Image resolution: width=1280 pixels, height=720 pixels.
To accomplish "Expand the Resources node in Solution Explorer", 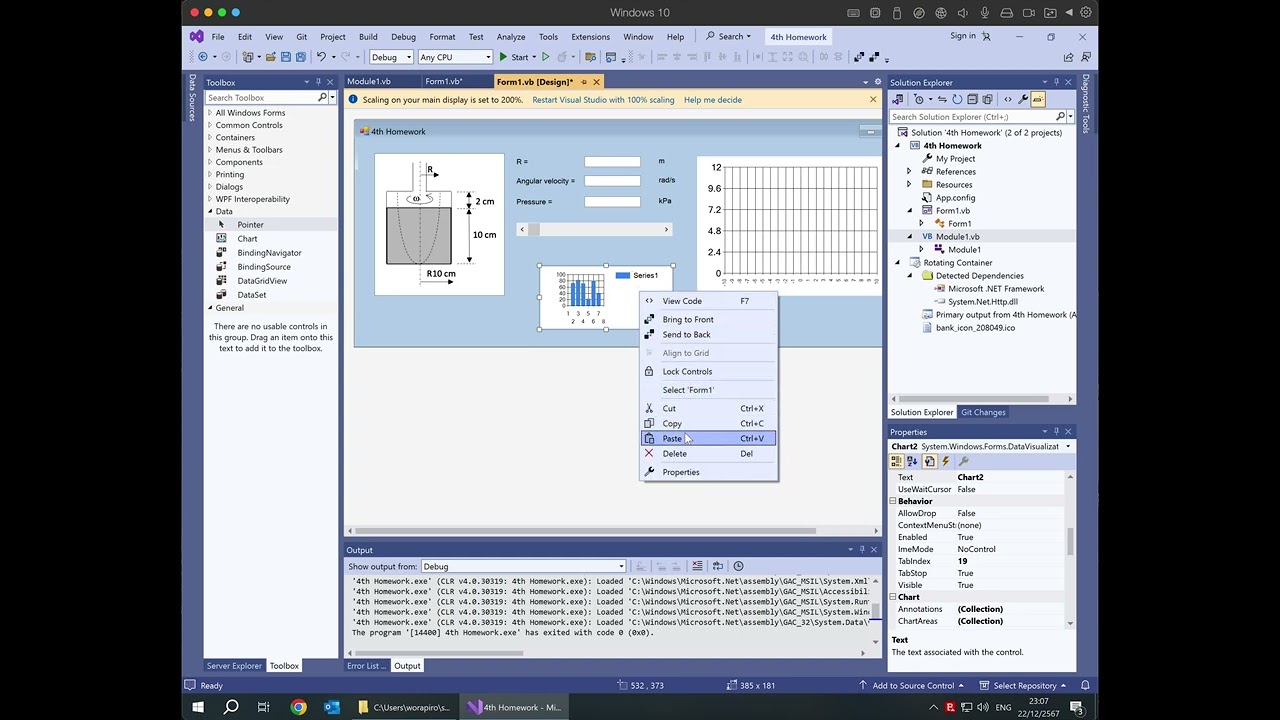I will pos(909,184).
